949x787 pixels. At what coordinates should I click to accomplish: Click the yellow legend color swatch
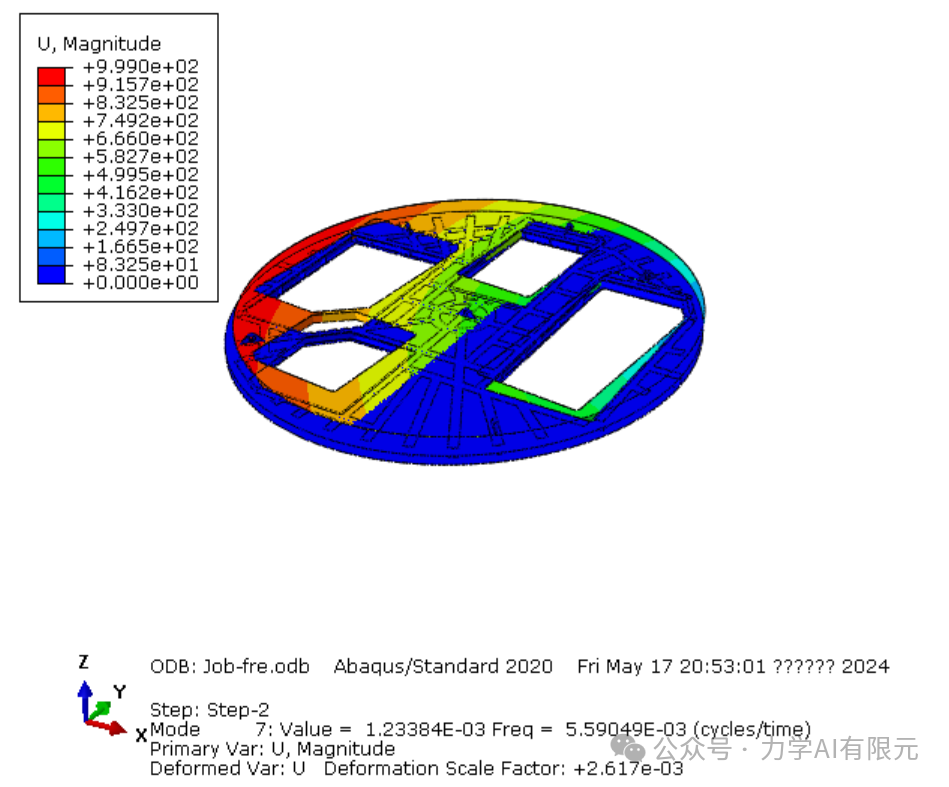tap(51, 130)
